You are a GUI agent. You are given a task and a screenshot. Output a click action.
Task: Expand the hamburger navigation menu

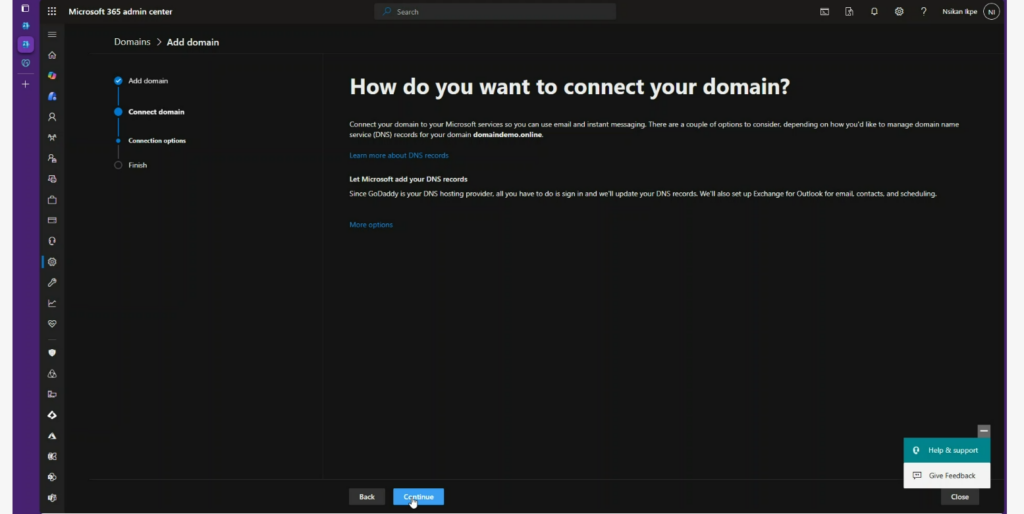[x=52, y=35]
